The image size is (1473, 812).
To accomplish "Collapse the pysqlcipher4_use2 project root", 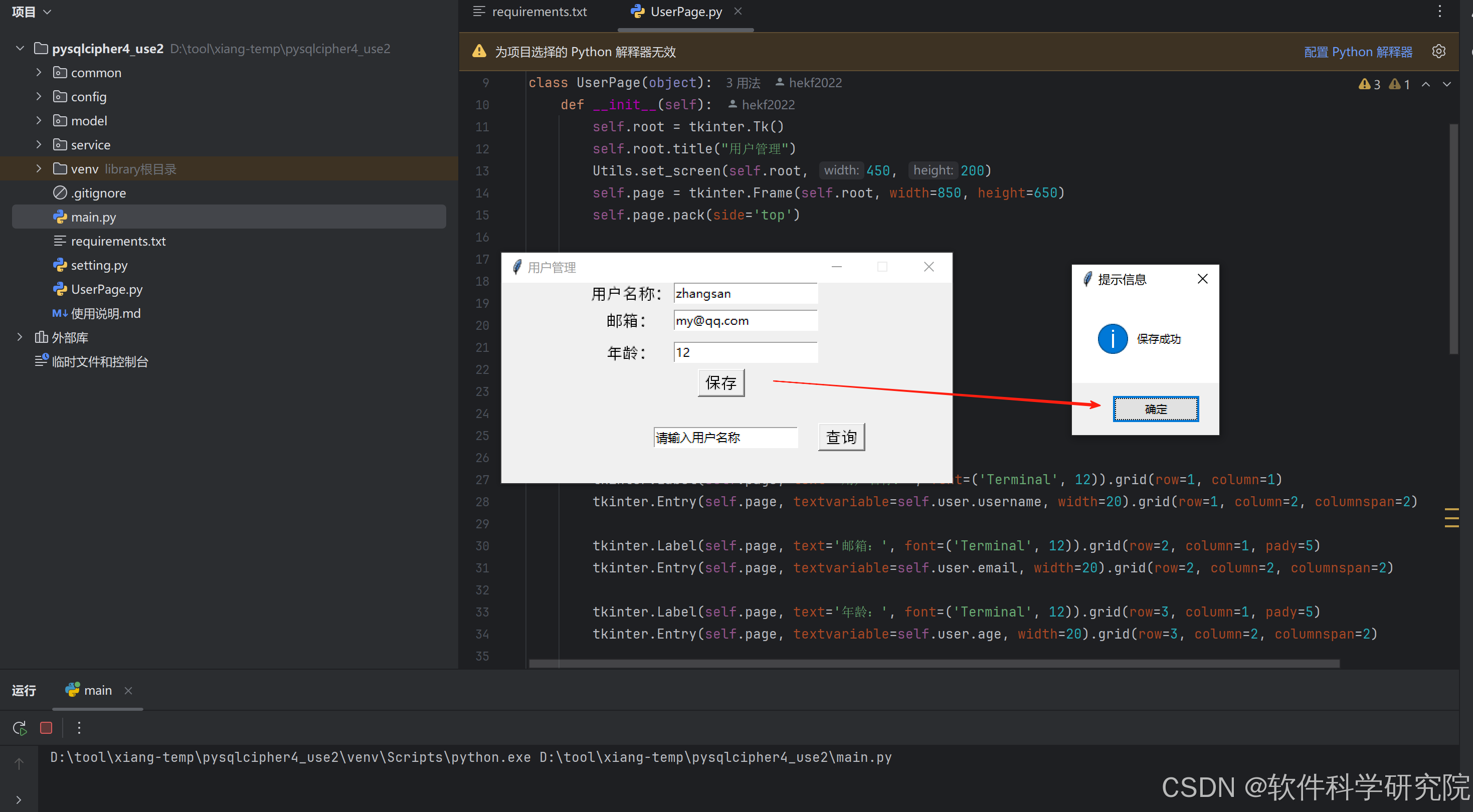I will tap(20, 49).
